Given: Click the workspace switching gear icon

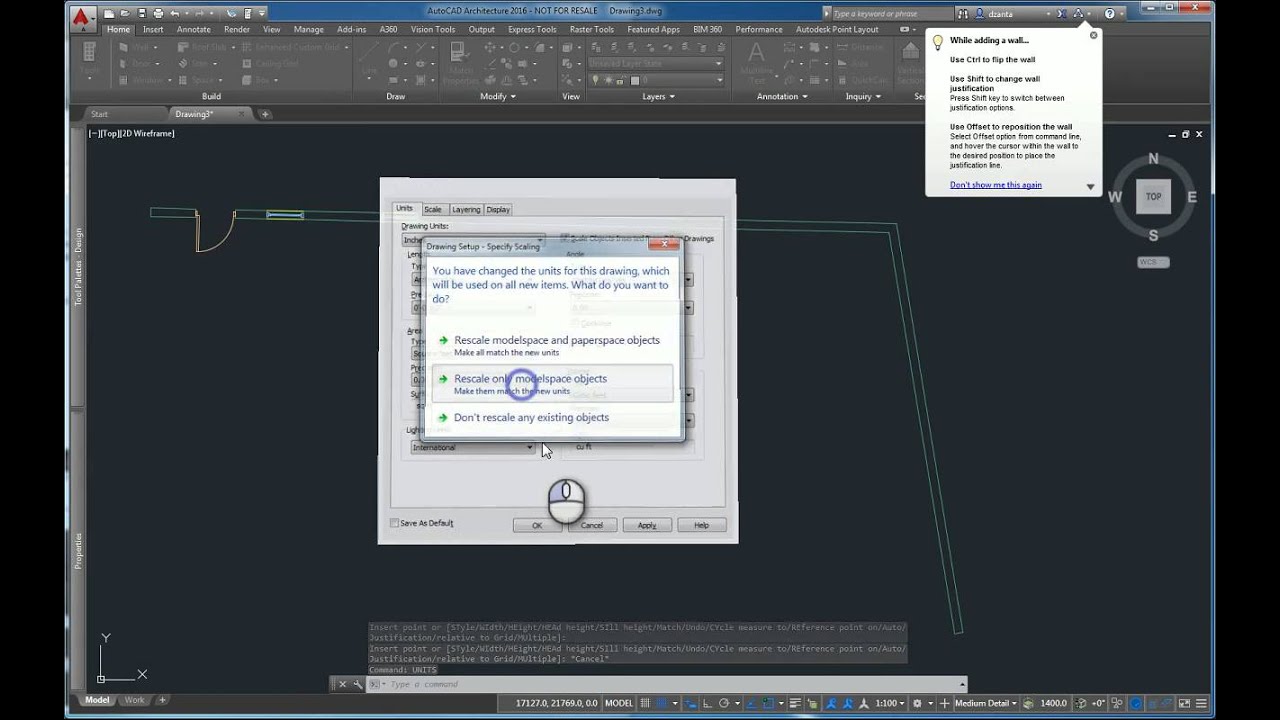Looking at the screenshot, I should pos(917,703).
